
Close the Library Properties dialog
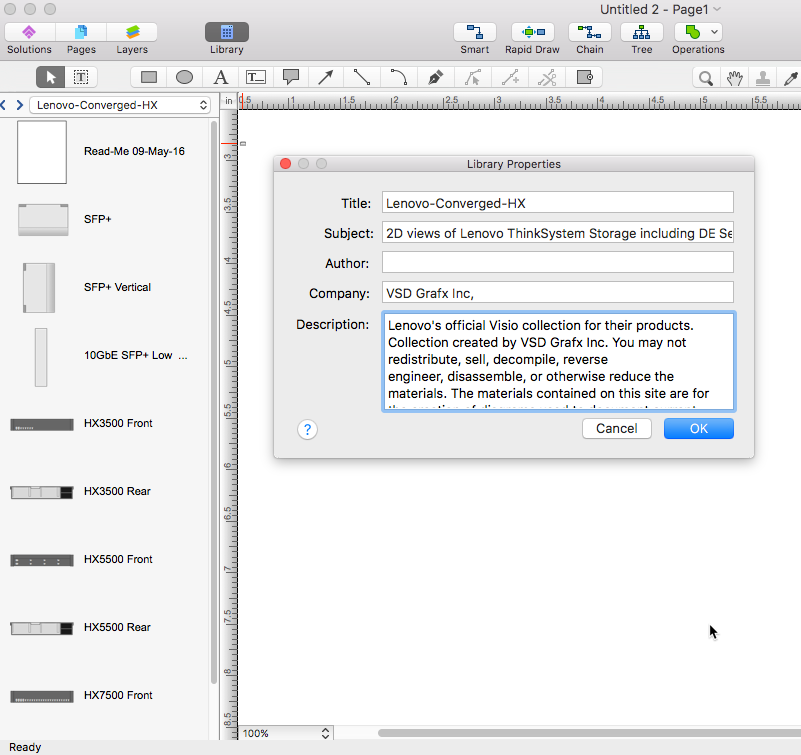[286, 163]
